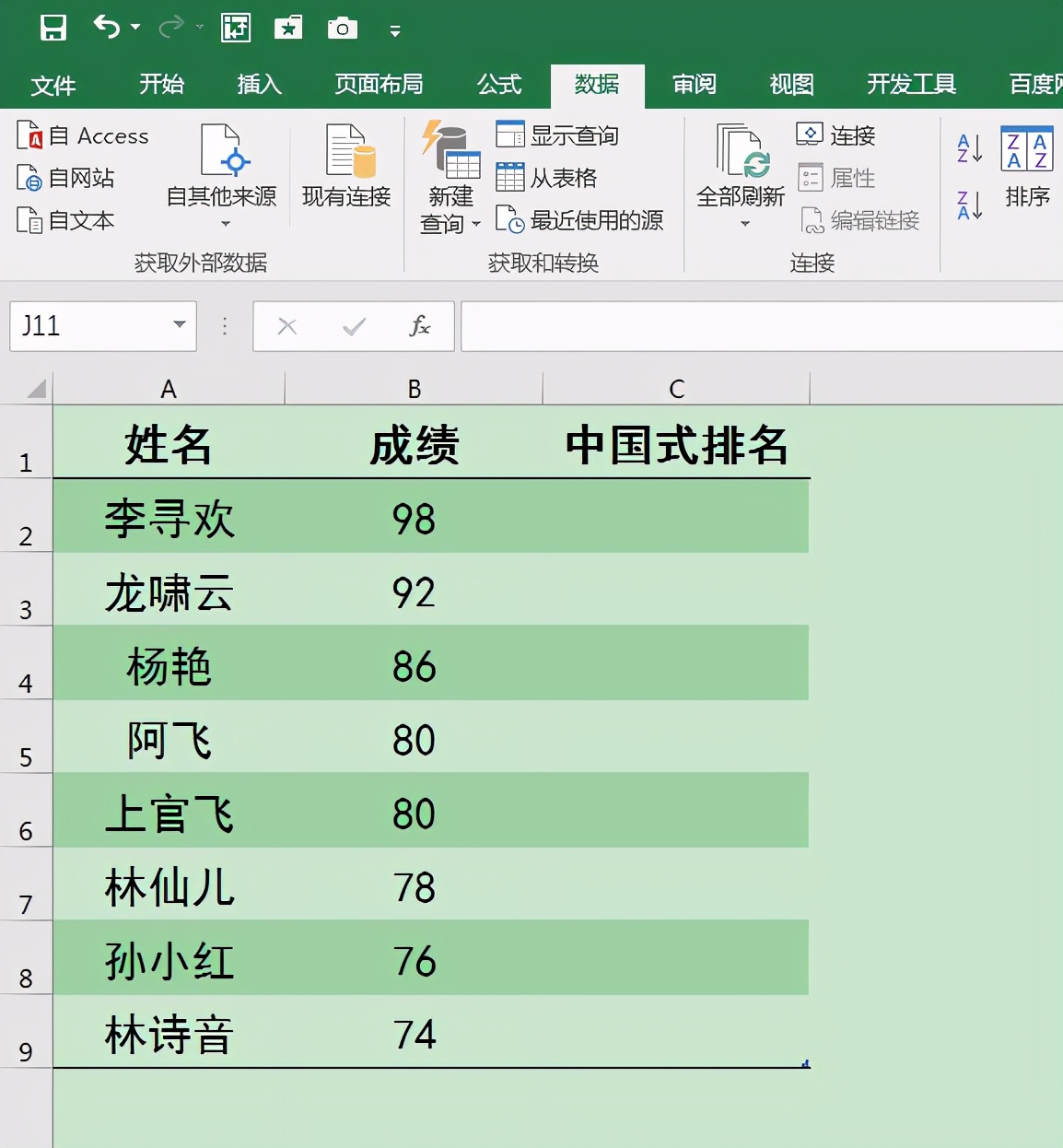1063x1148 pixels.
Task: Expand the Customize Quick Access Toolbar arrow
Action: pos(395,31)
